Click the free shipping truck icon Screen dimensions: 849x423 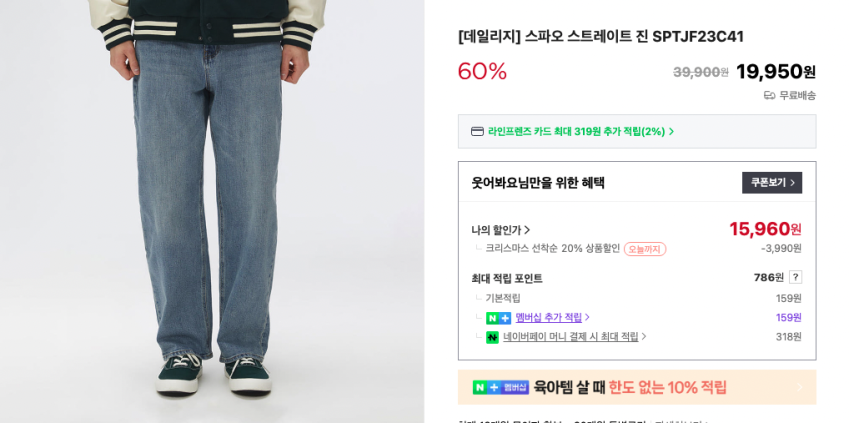click(769, 96)
